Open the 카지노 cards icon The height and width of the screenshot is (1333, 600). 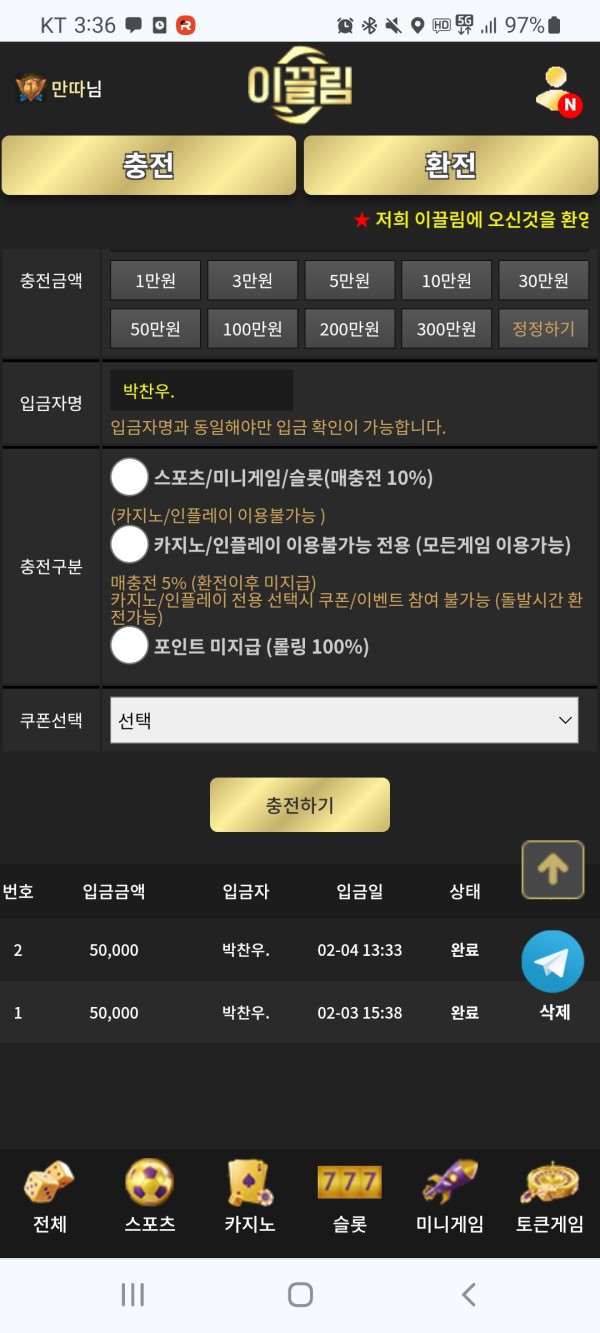250,1183
